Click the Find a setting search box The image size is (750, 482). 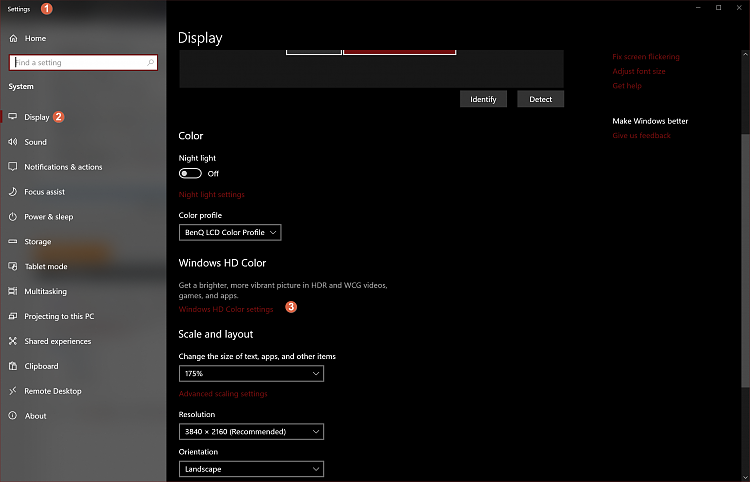click(82, 62)
